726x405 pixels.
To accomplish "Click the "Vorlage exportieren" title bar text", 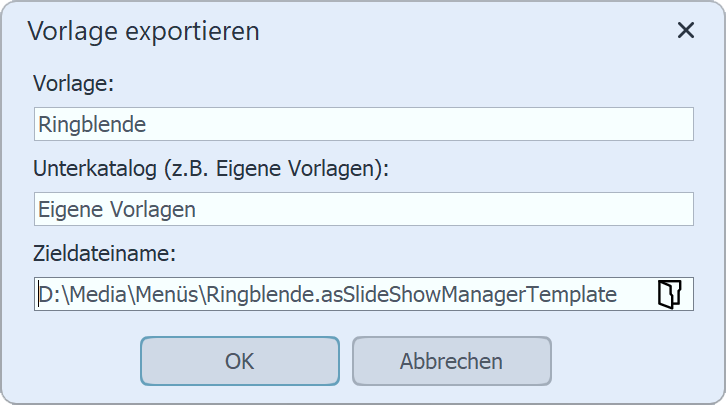I will coord(144,31).
